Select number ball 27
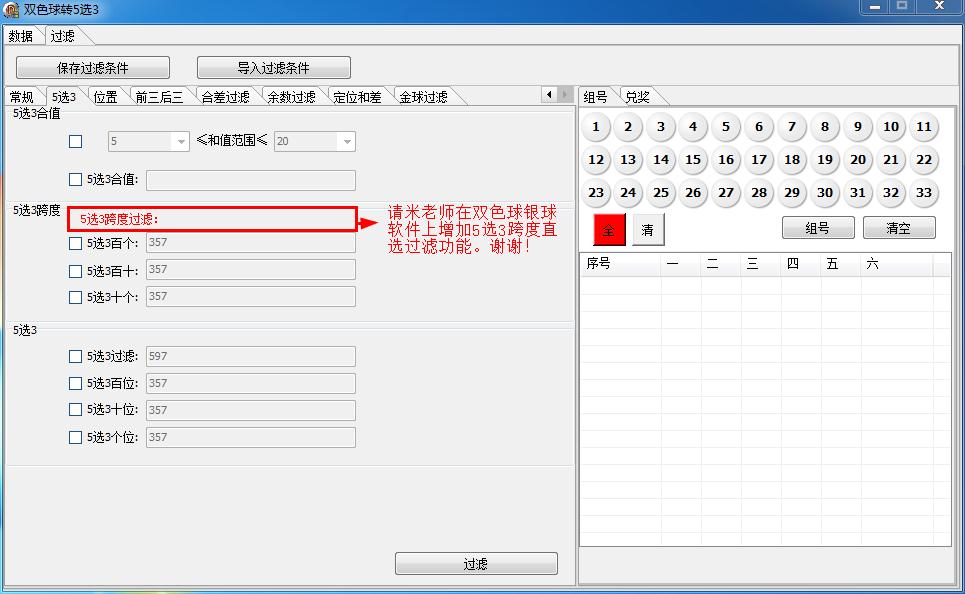Image resolution: width=965 pixels, height=594 pixels. click(x=726, y=193)
